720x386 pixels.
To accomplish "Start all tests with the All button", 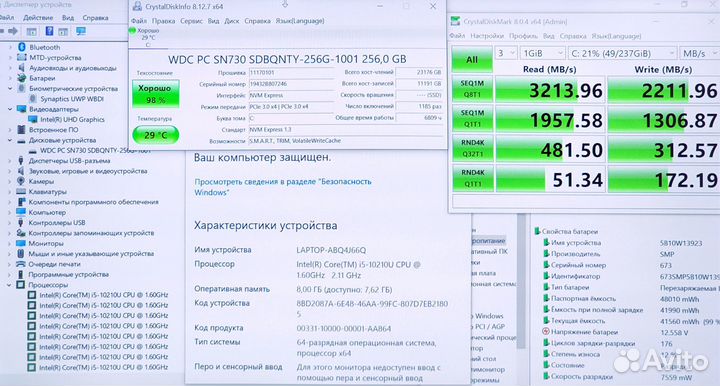I will pos(472,59).
